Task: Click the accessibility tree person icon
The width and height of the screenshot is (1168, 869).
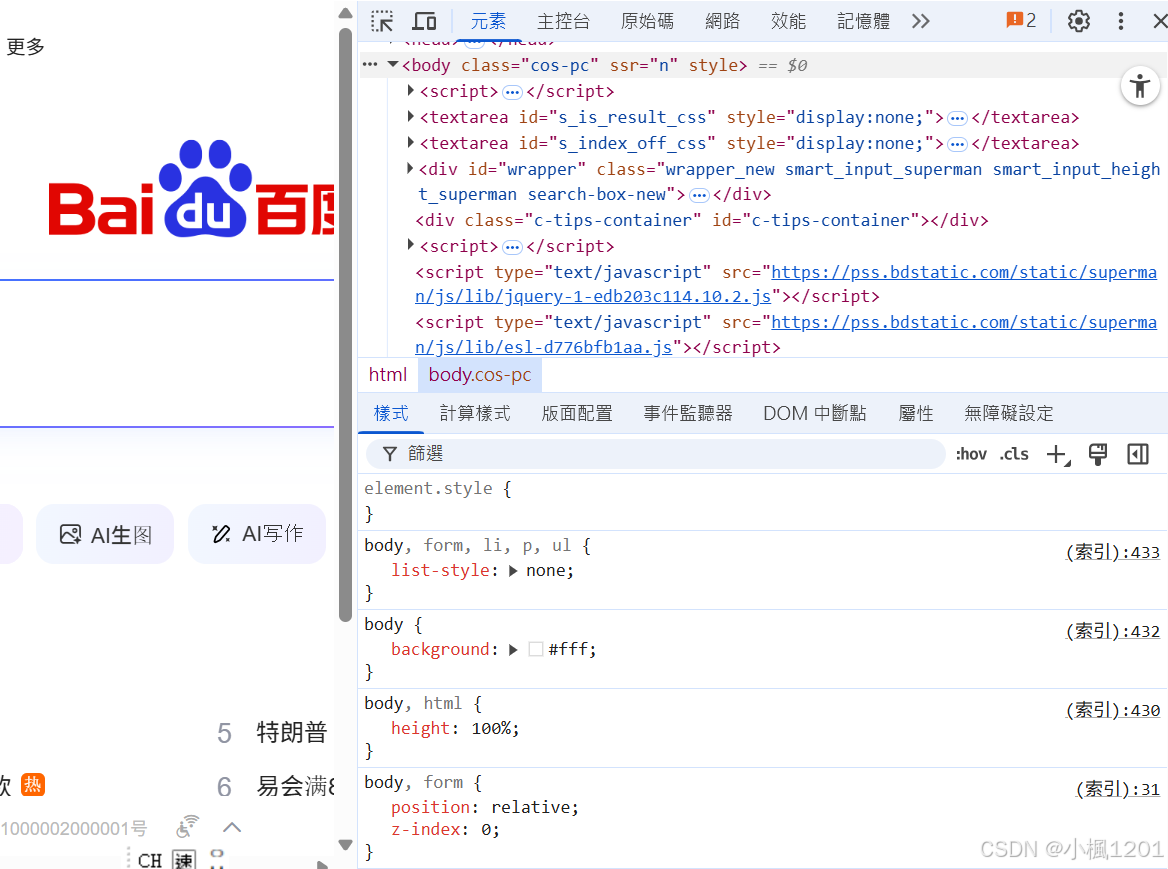Action: pos(1140,86)
